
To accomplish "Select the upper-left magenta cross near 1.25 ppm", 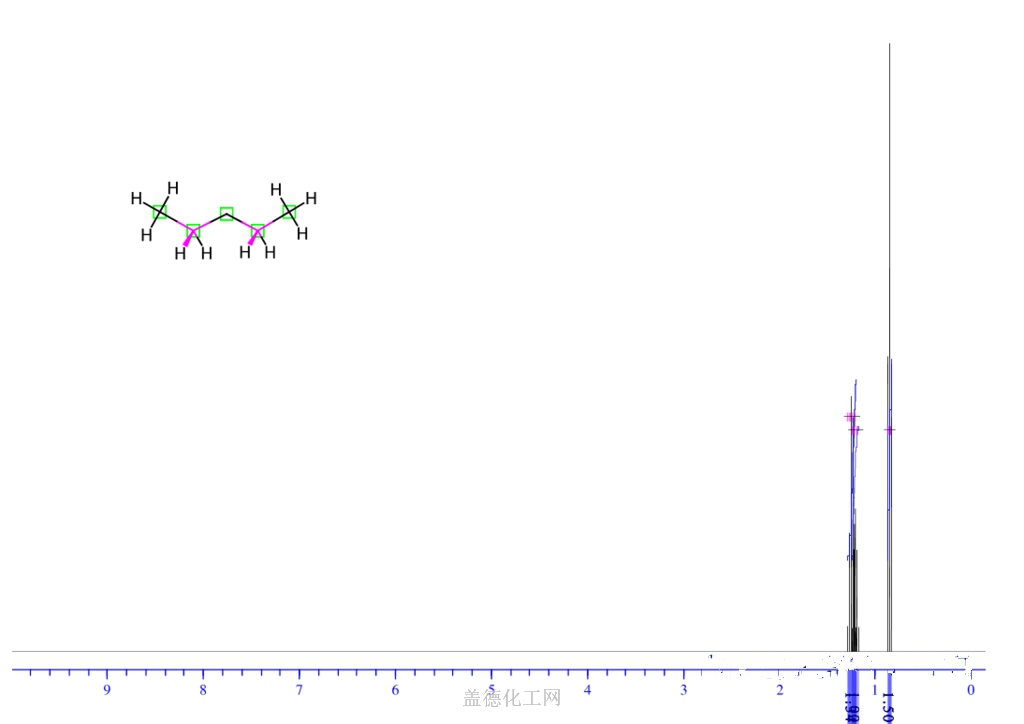I will click(850, 417).
